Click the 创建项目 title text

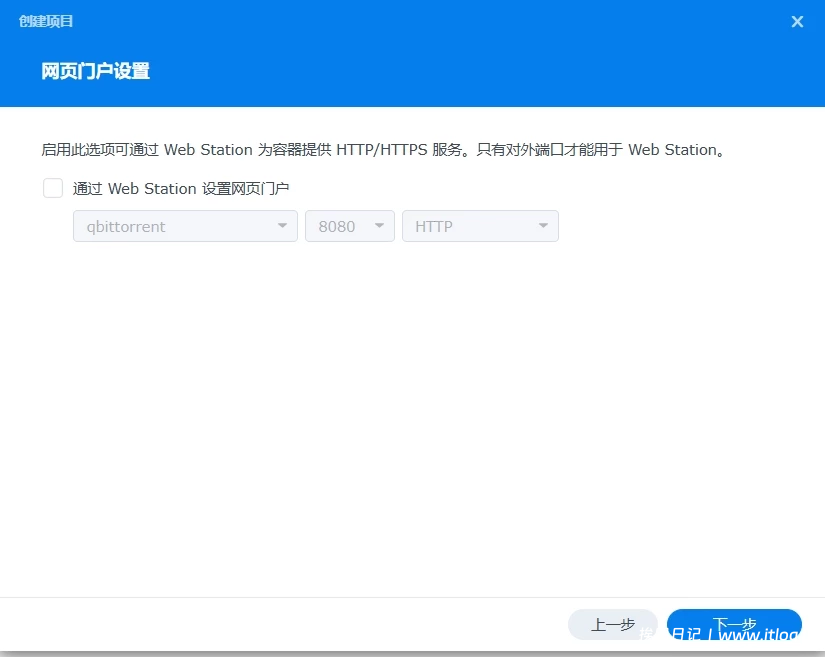(x=46, y=22)
